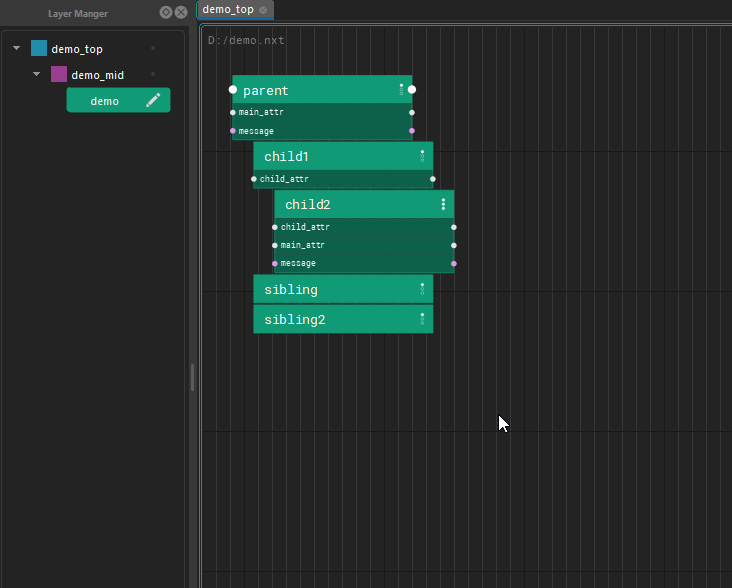Click parent main_attr input plug
The image size is (732, 588).
coord(232,112)
